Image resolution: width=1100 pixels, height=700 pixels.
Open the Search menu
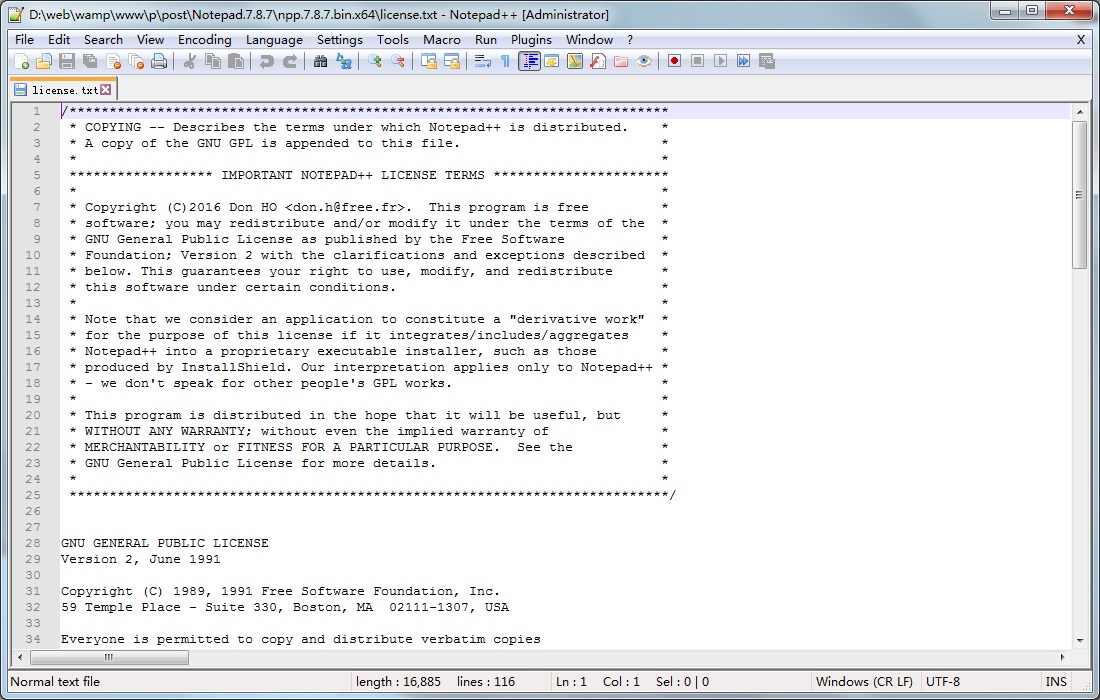(x=103, y=40)
